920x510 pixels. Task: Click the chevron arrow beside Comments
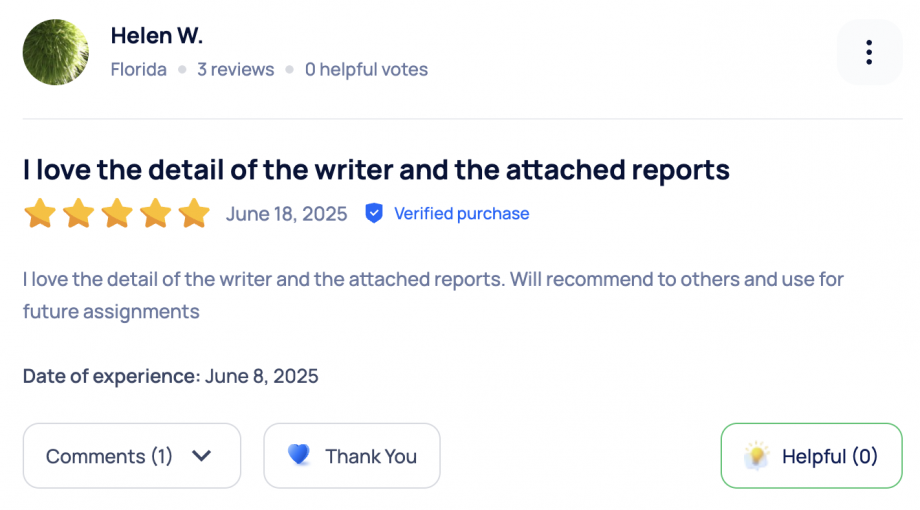[x=201, y=456]
